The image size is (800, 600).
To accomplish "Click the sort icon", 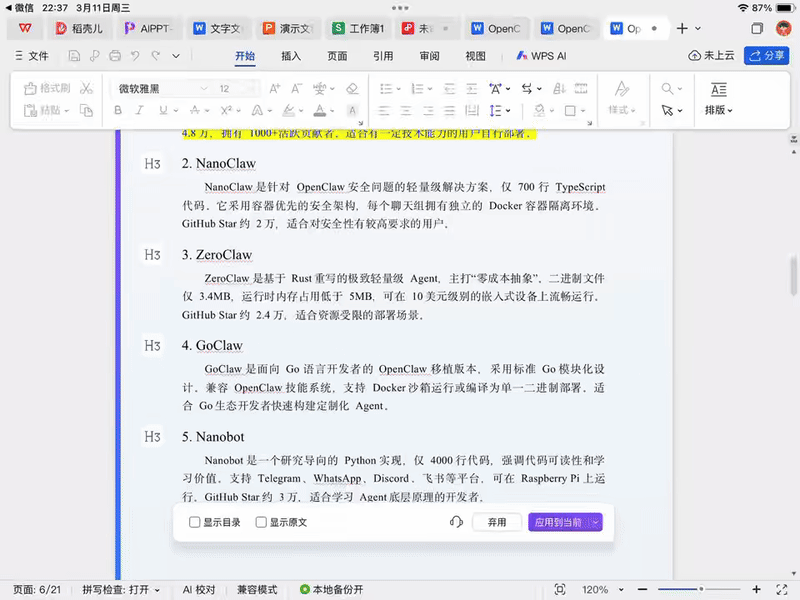I will click(559, 89).
